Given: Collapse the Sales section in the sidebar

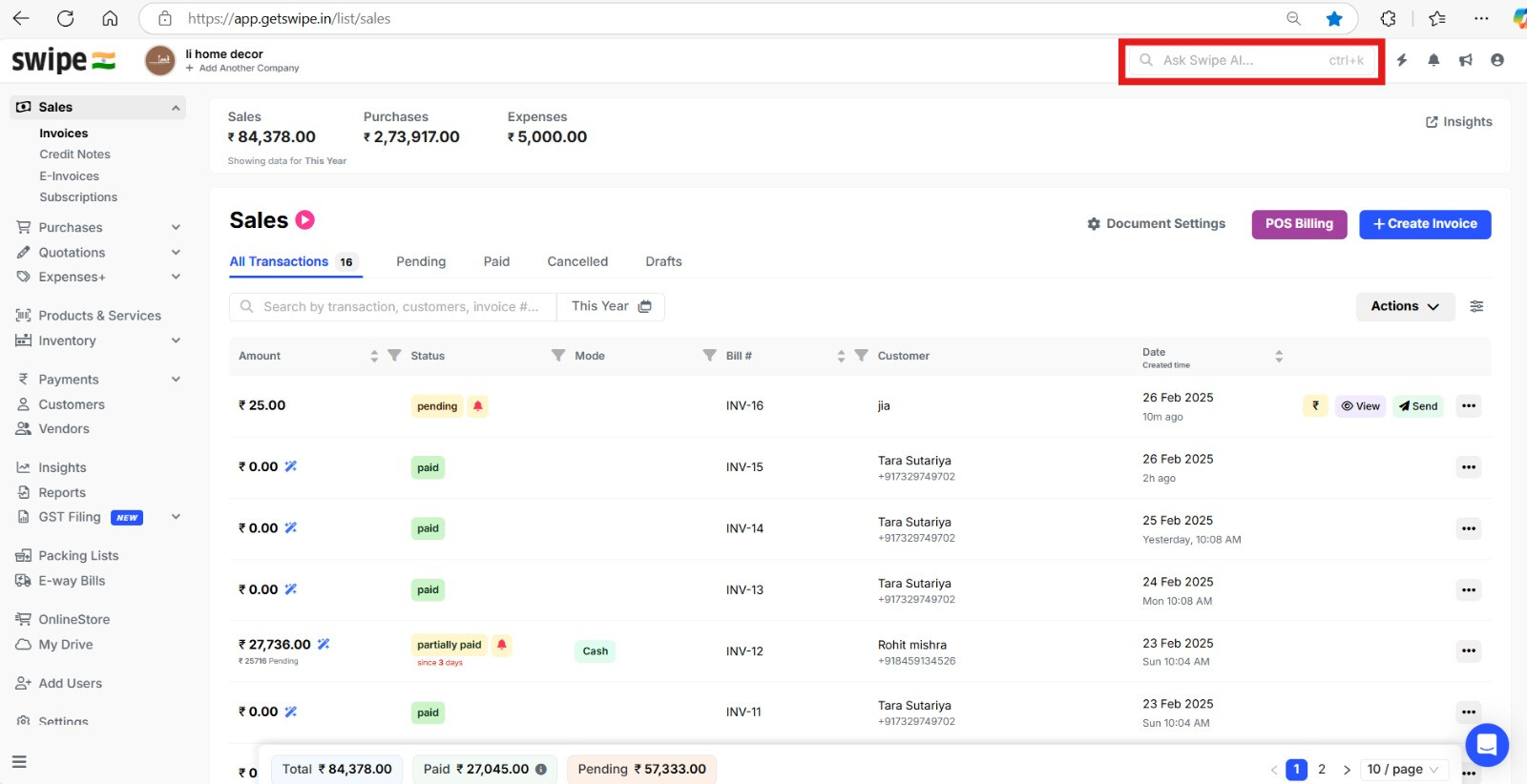Looking at the screenshot, I should (x=176, y=108).
